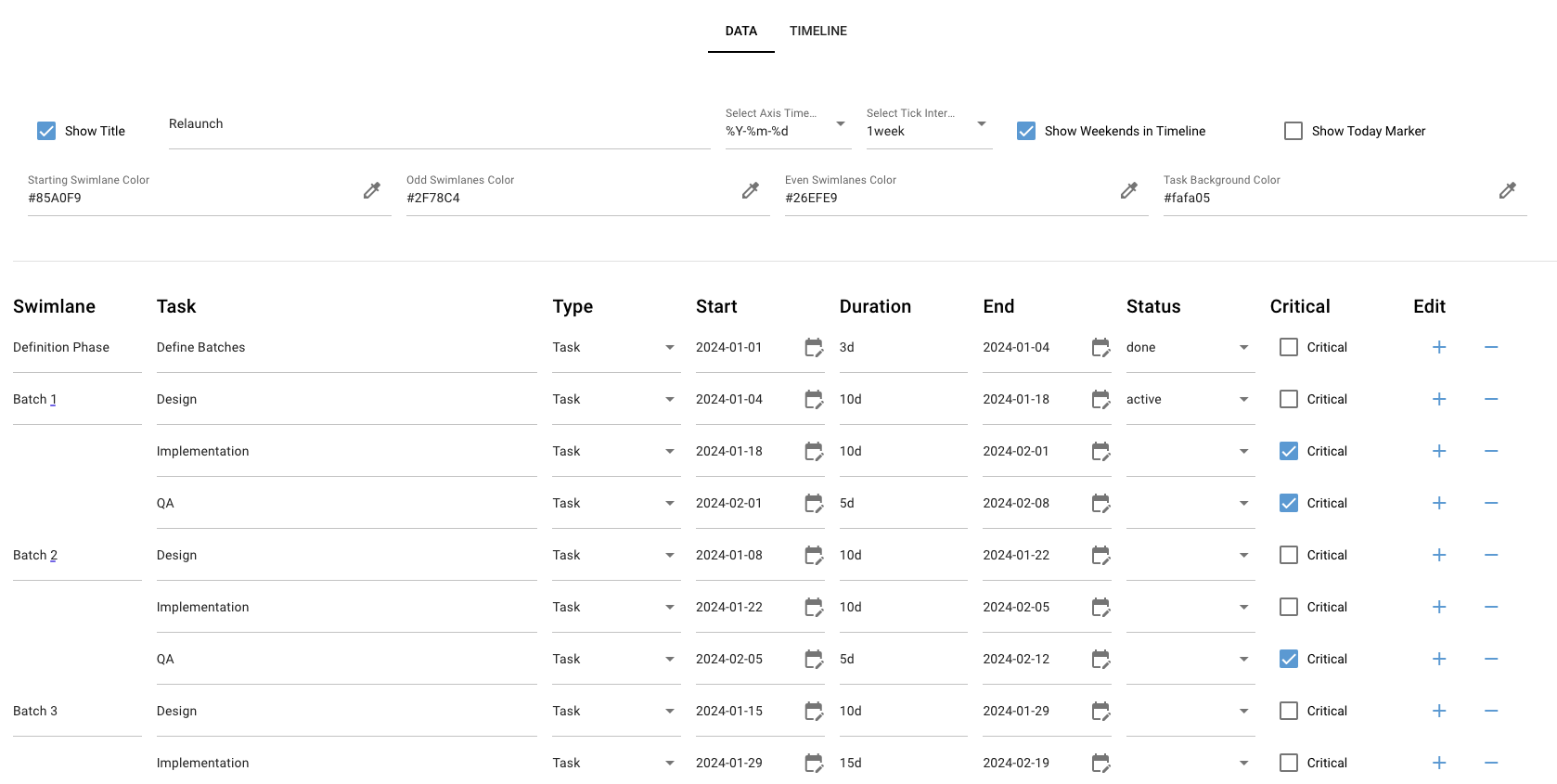Screen dimensions: 1557x784
Task: Open end date calendar showing 2024-02-08
Action: click(1100, 504)
